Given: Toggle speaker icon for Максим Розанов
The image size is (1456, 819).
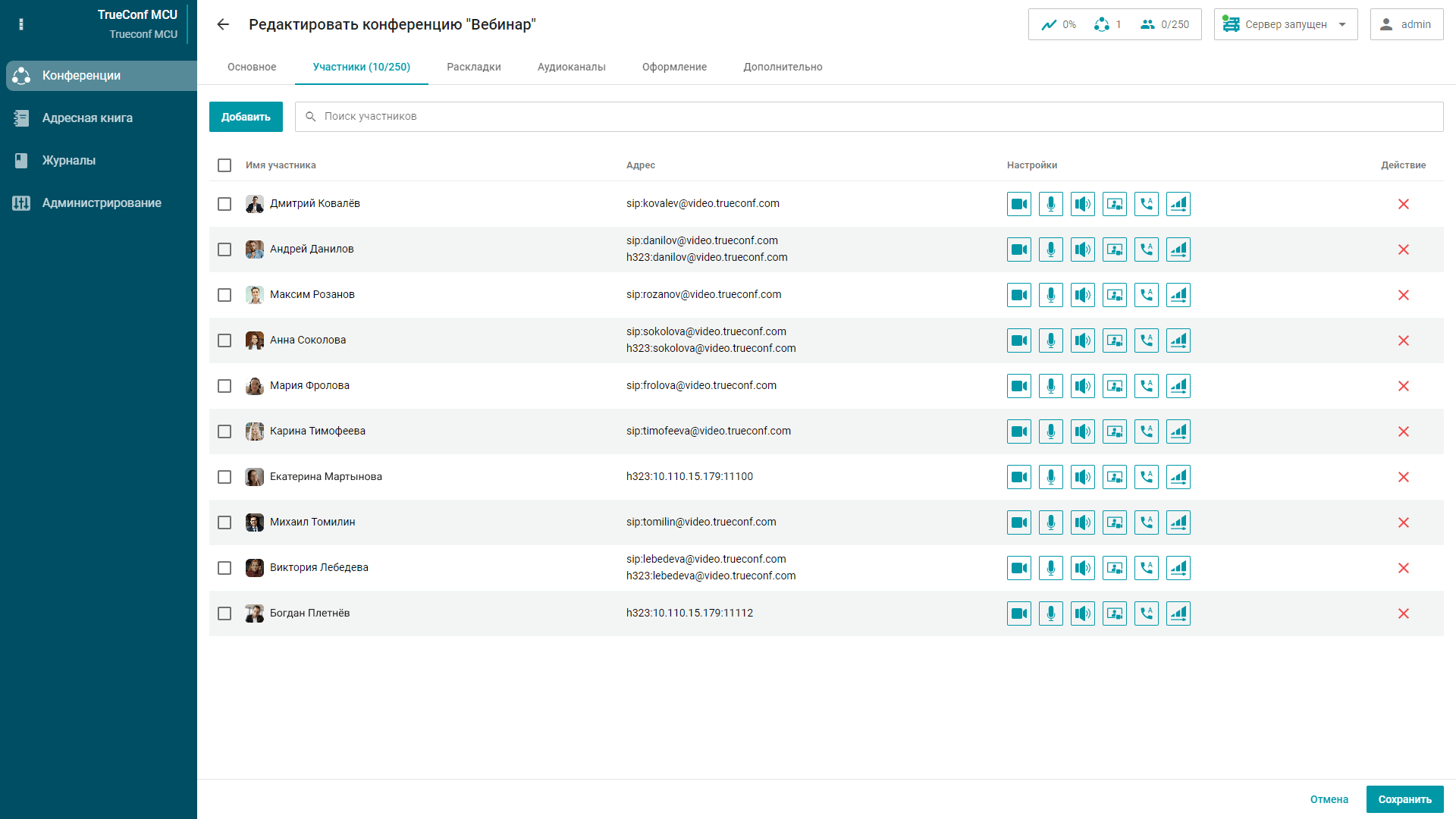Looking at the screenshot, I should tap(1083, 295).
